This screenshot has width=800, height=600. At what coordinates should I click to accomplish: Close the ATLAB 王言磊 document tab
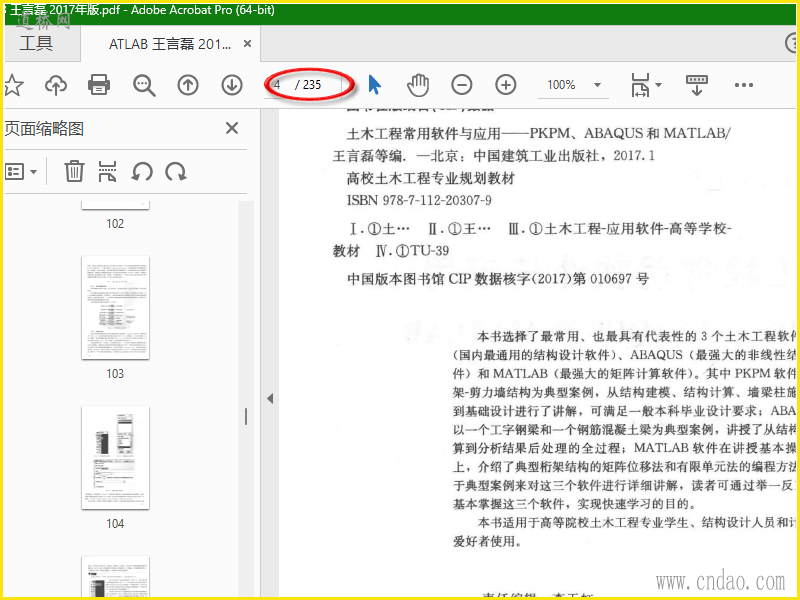click(x=247, y=44)
